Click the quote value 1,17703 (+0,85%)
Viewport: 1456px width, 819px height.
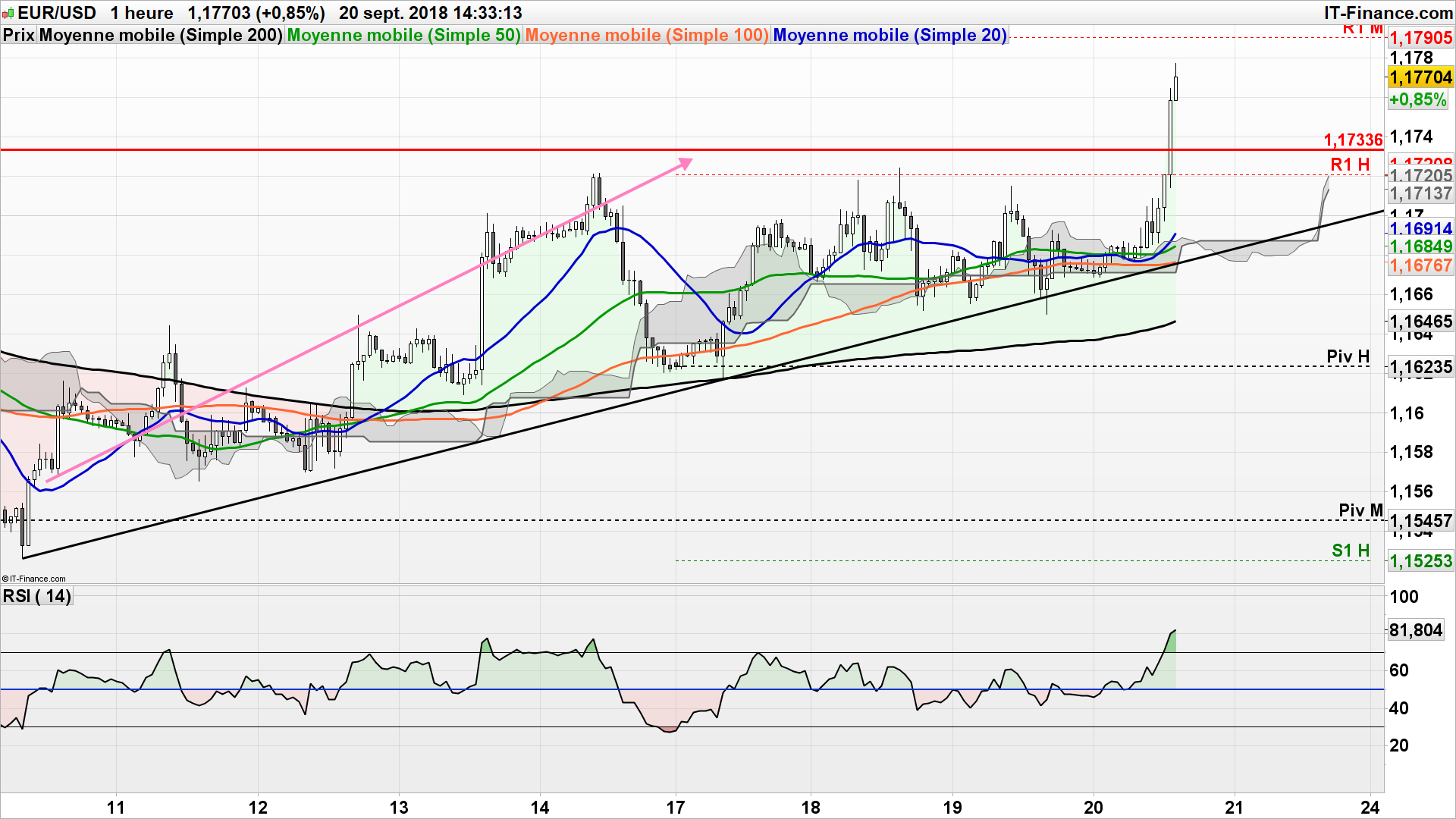tap(256, 13)
